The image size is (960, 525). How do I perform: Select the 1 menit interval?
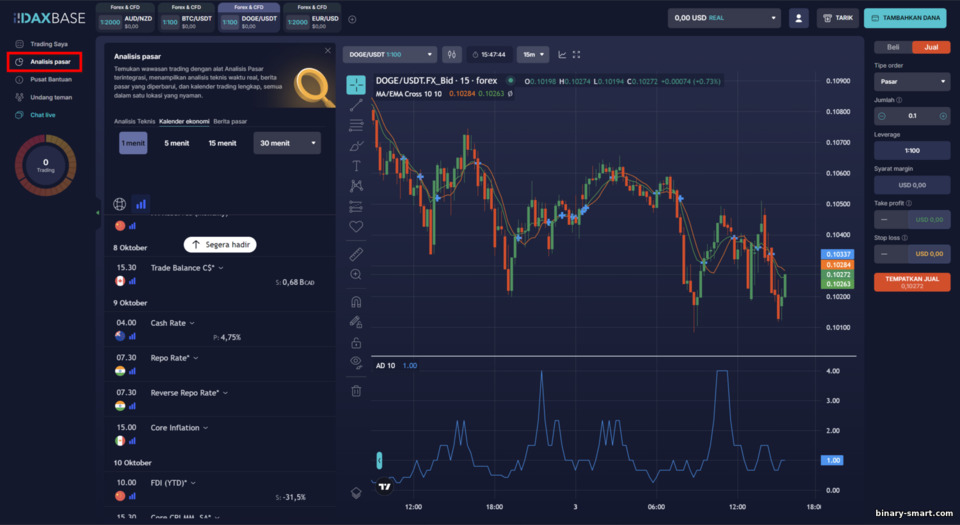[133, 143]
